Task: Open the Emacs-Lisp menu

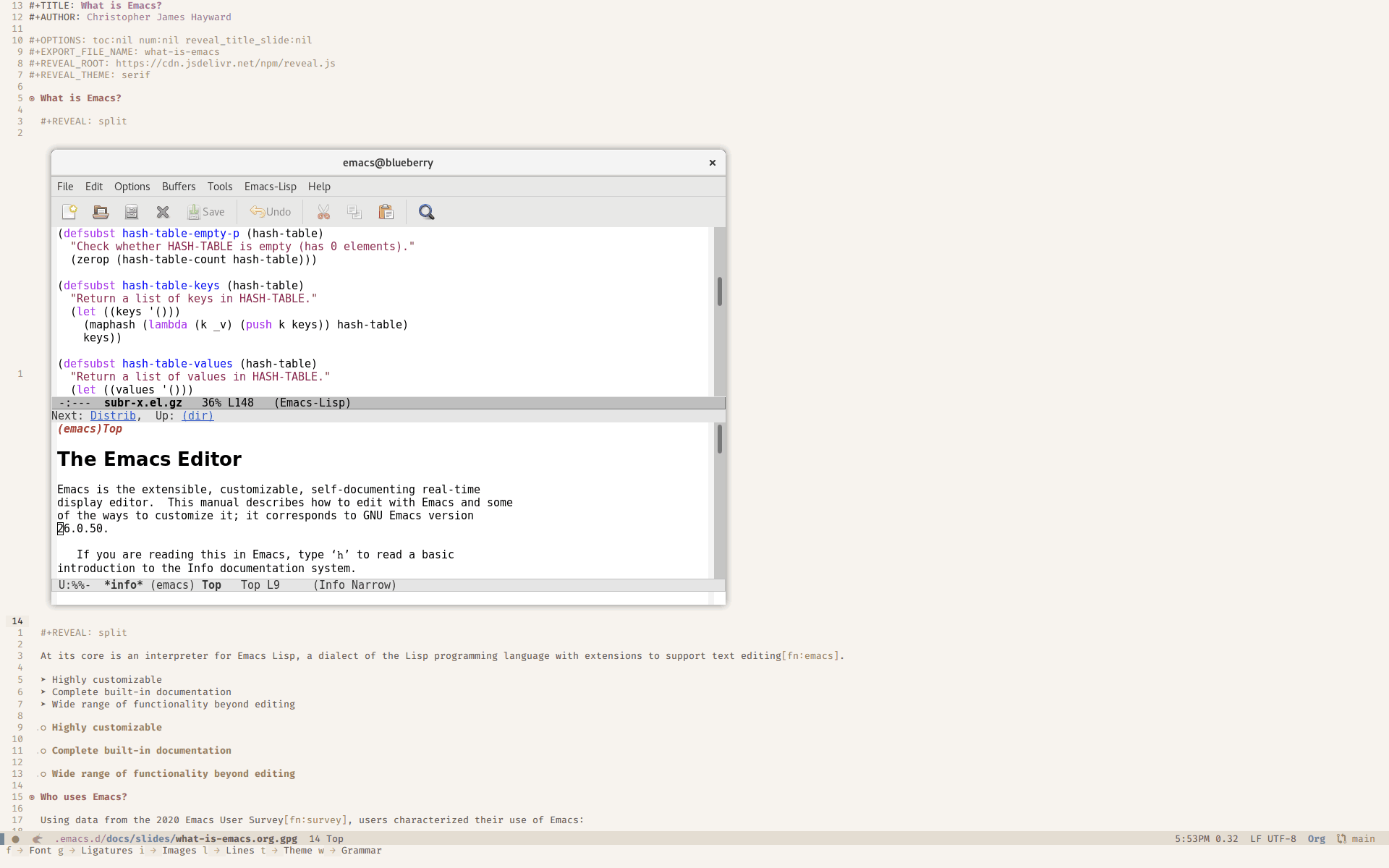Action: tap(270, 186)
